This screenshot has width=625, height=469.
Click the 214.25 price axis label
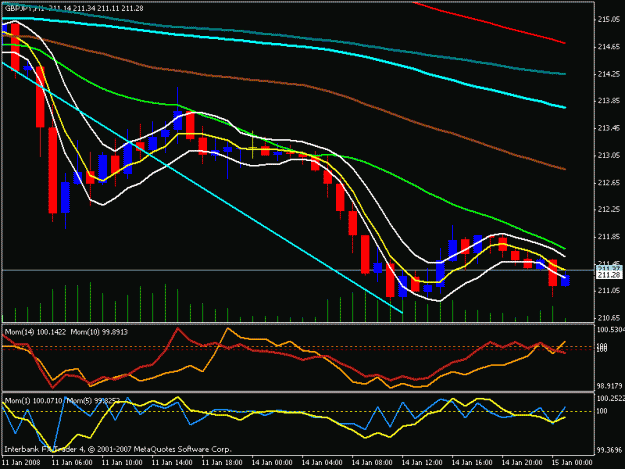(609, 74)
